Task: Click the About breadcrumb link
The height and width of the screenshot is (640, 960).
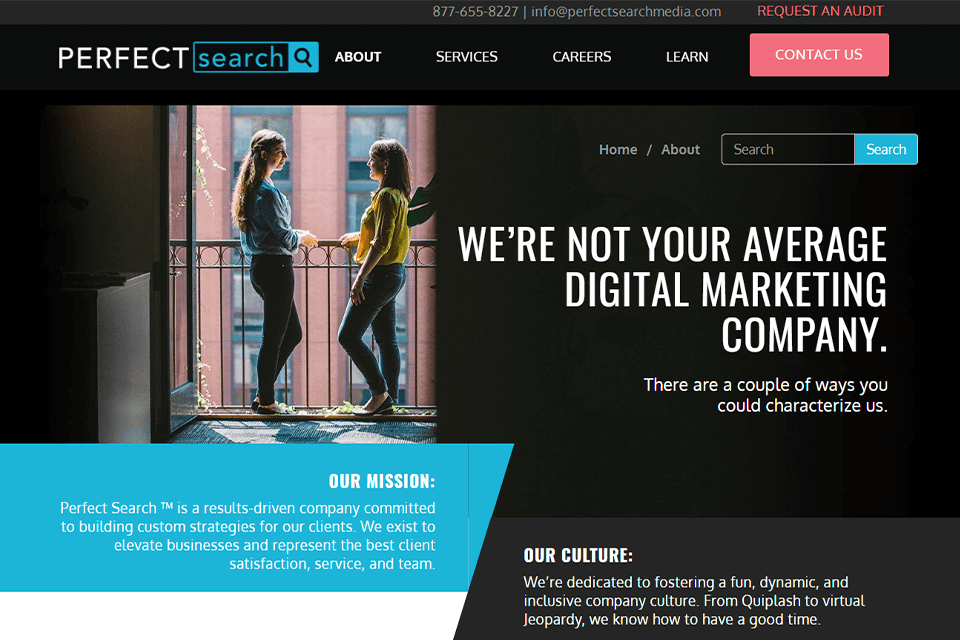Action: coord(680,149)
